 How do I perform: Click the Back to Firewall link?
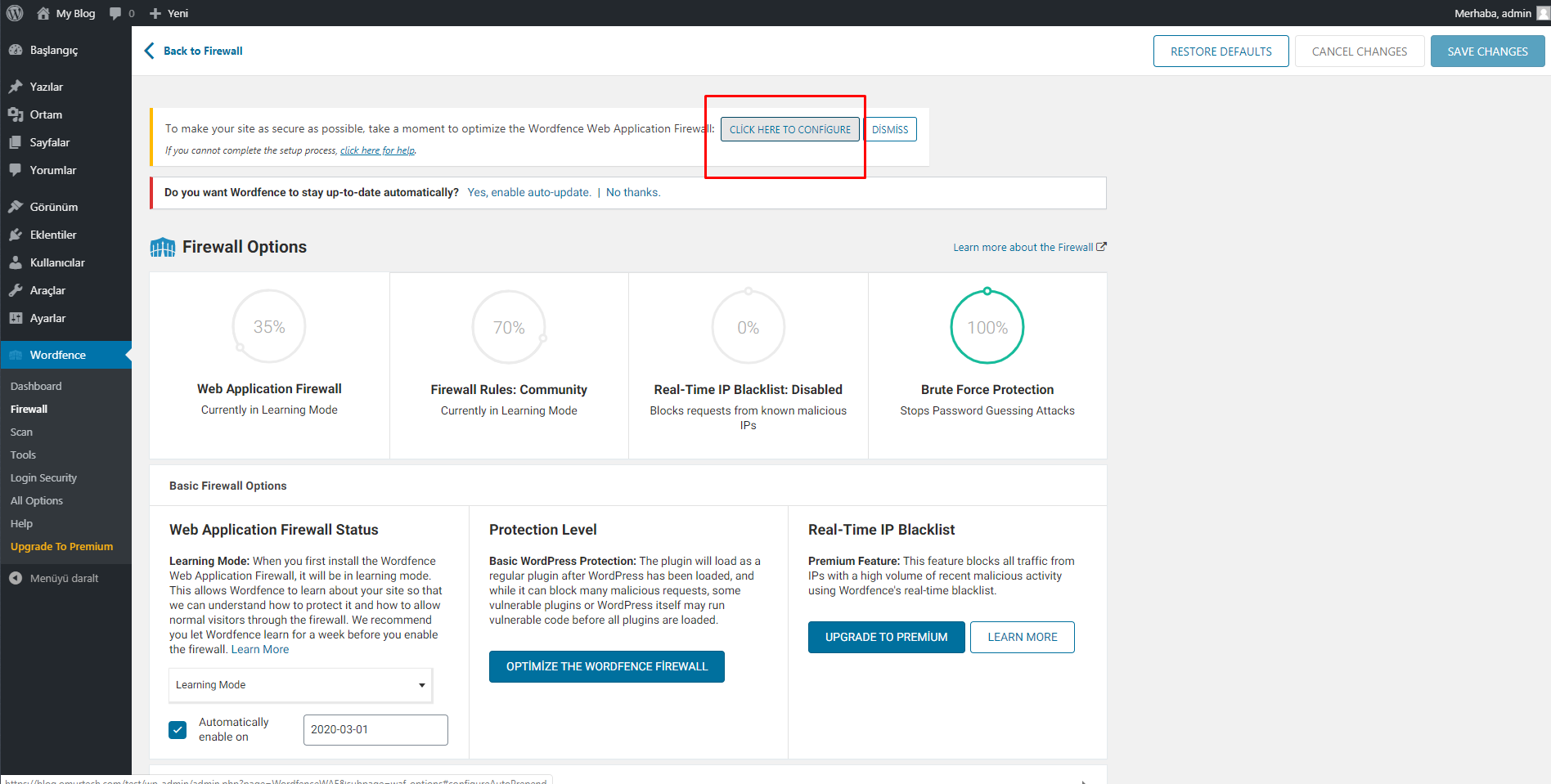tap(203, 51)
